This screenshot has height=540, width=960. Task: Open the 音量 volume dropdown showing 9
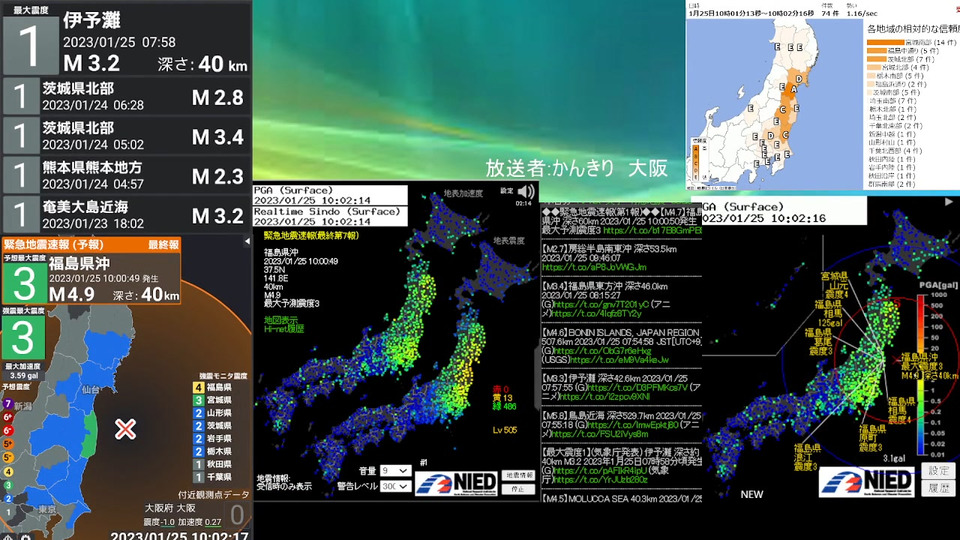[396, 470]
